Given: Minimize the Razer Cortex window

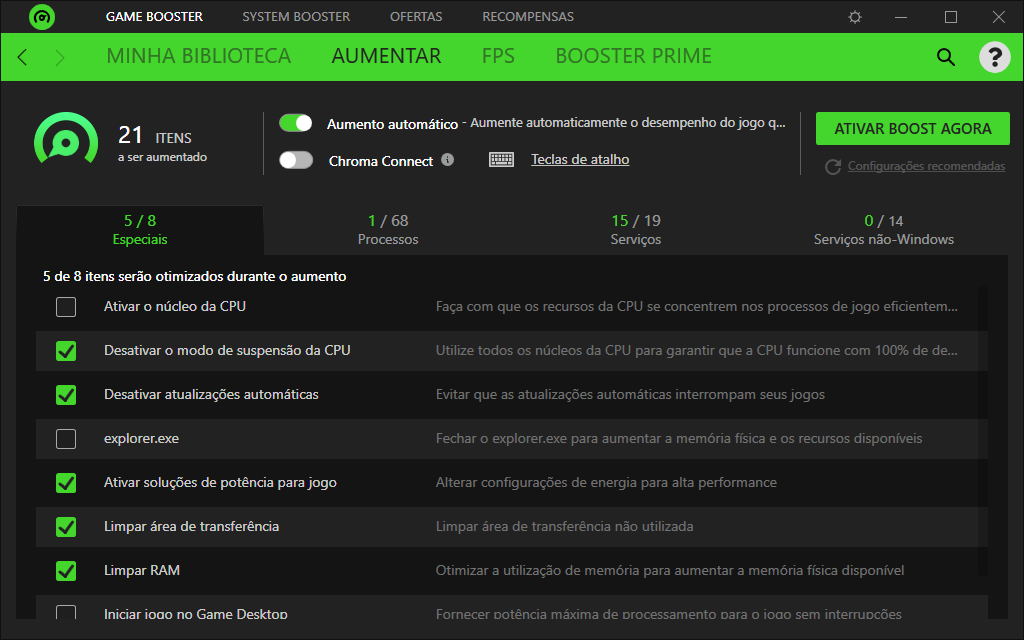Looking at the screenshot, I should coord(901,17).
